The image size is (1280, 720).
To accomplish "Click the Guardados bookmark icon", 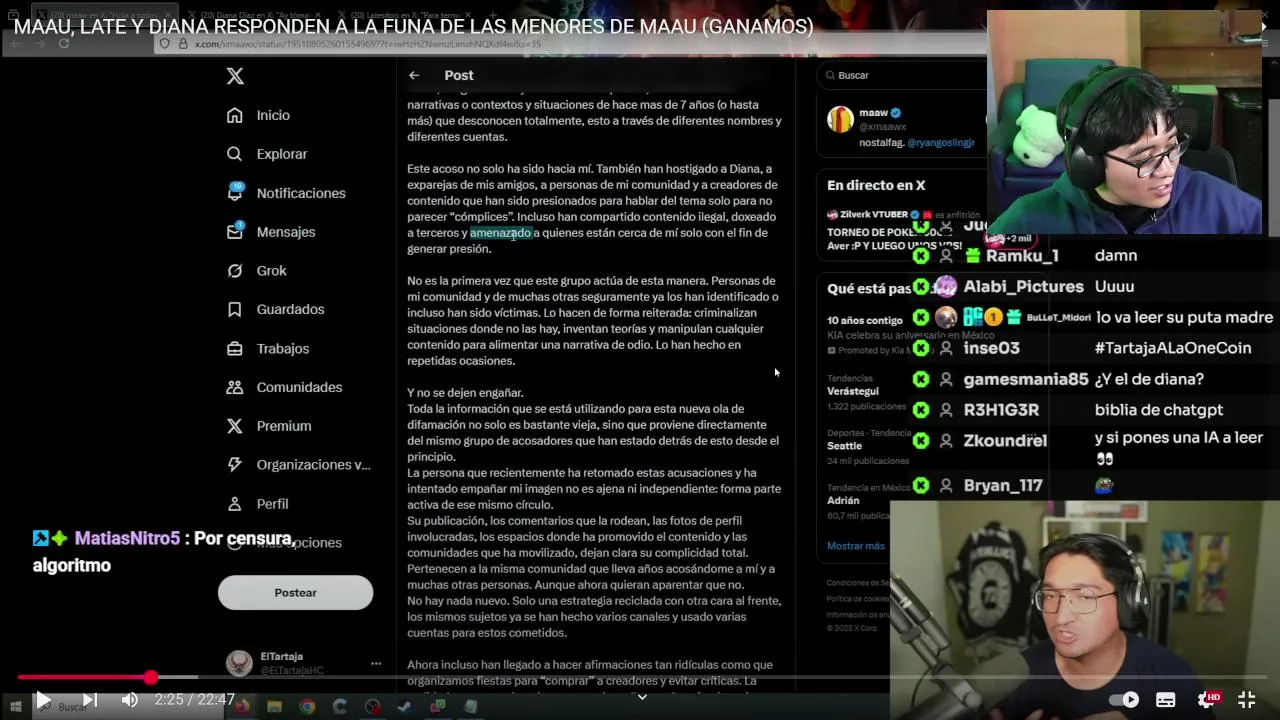I will pyautogui.click(x=235, y=309).
